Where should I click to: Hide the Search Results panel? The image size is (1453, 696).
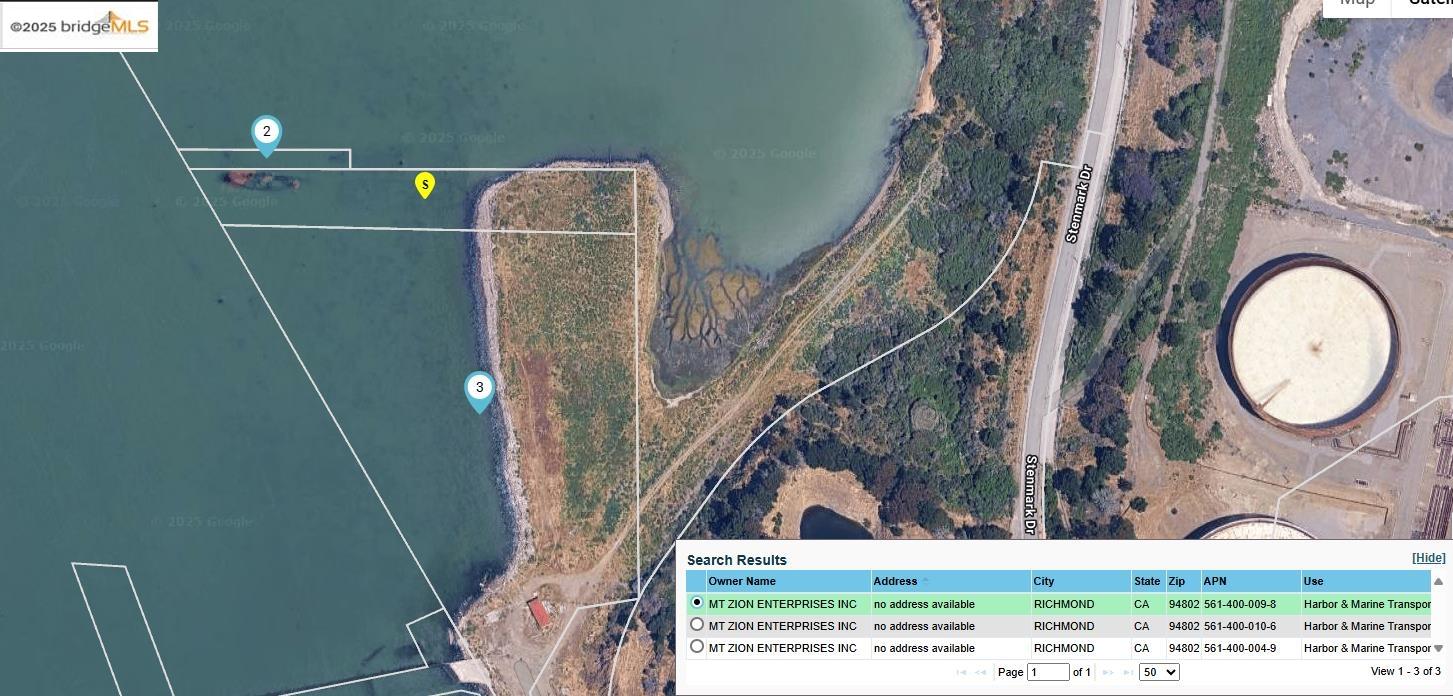(1428, 558)
